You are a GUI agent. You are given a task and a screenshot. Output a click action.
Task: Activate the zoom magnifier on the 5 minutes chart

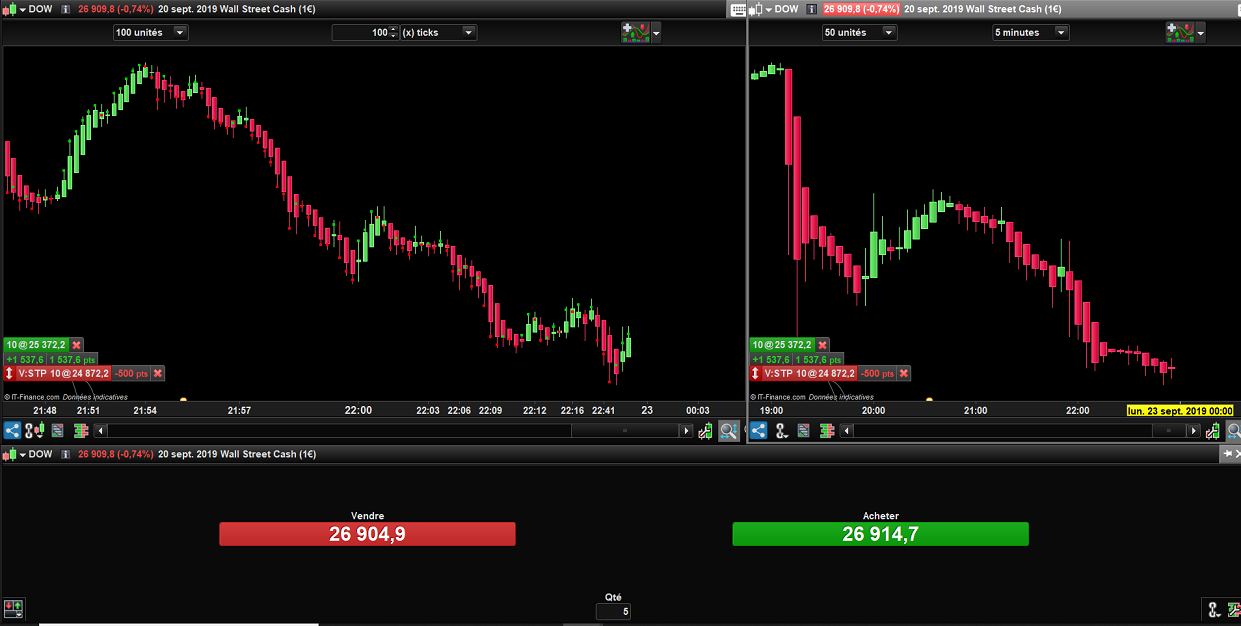1234,431
